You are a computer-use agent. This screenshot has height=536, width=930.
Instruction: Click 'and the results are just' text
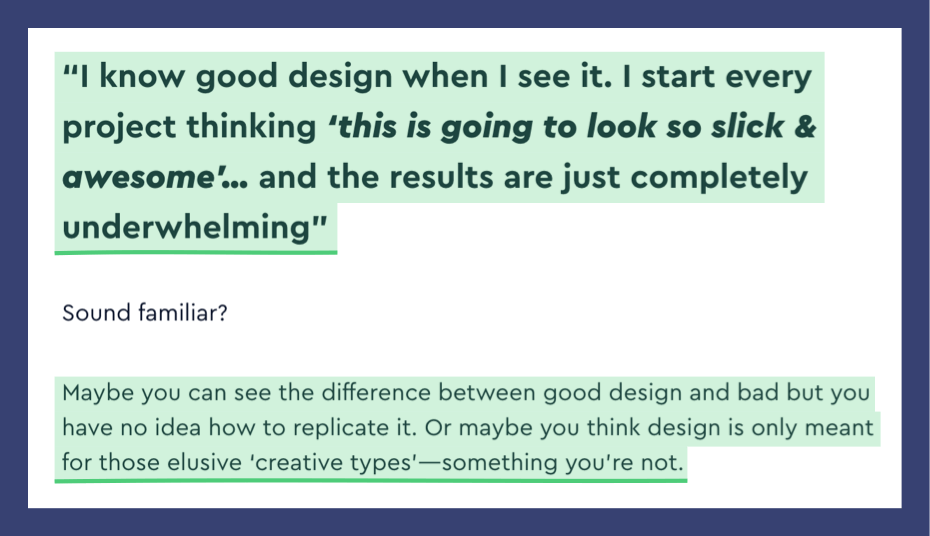tap(439, 178)
